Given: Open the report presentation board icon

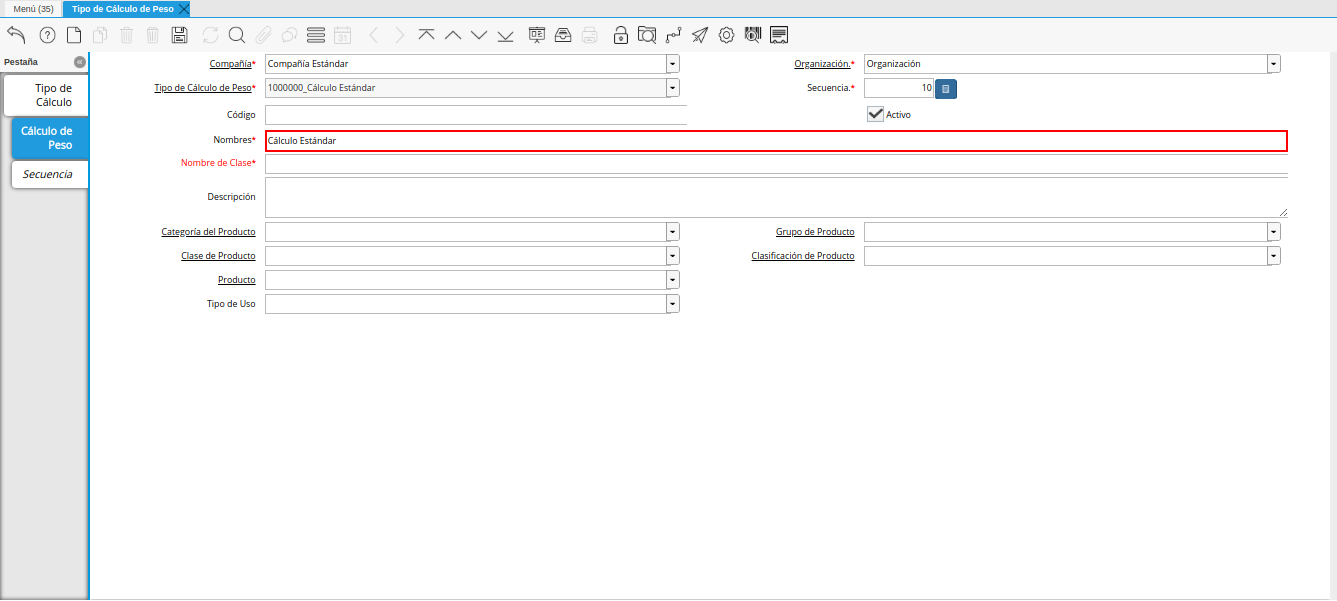Looking at the screenshot, I should (x=537, y=35).
